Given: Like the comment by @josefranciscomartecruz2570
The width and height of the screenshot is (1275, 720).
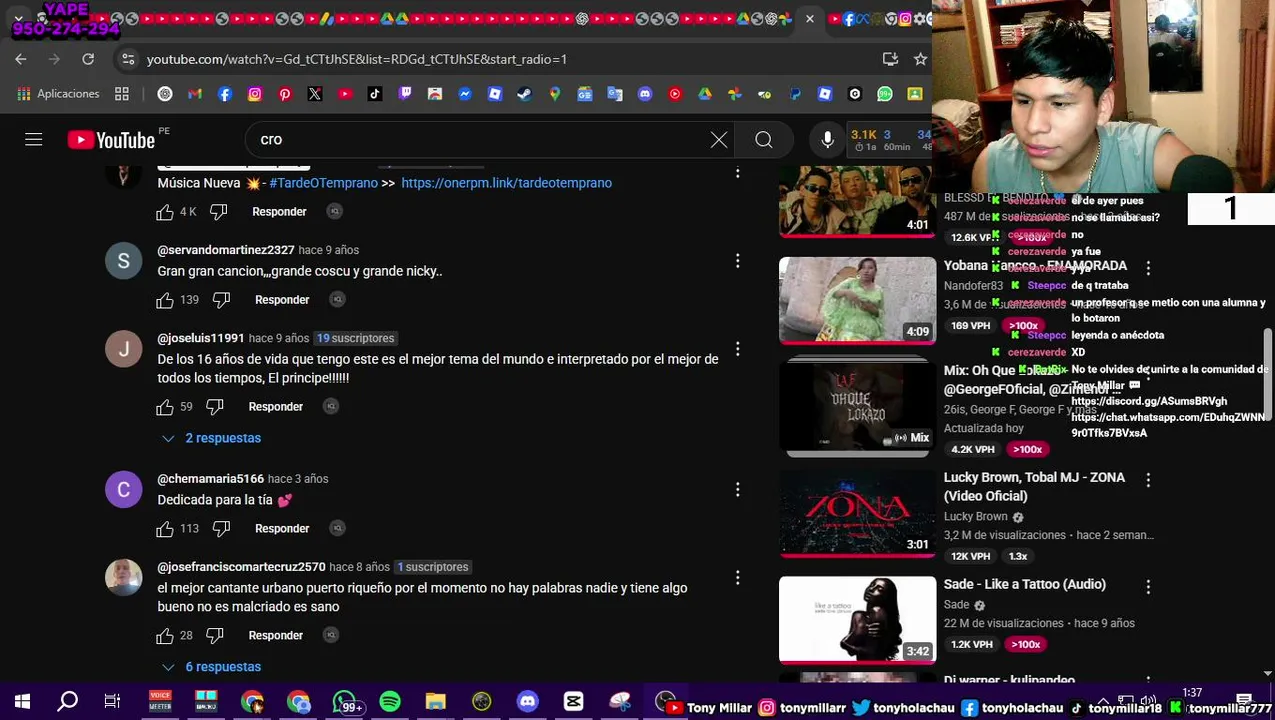Looking at the screenshot, I should click(x=165, y=636).
